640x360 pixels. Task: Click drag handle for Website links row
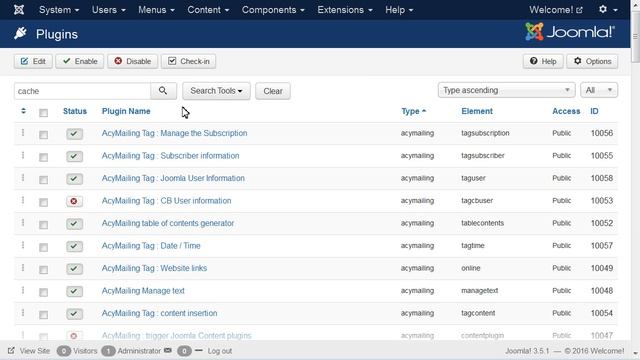point(23,267)
